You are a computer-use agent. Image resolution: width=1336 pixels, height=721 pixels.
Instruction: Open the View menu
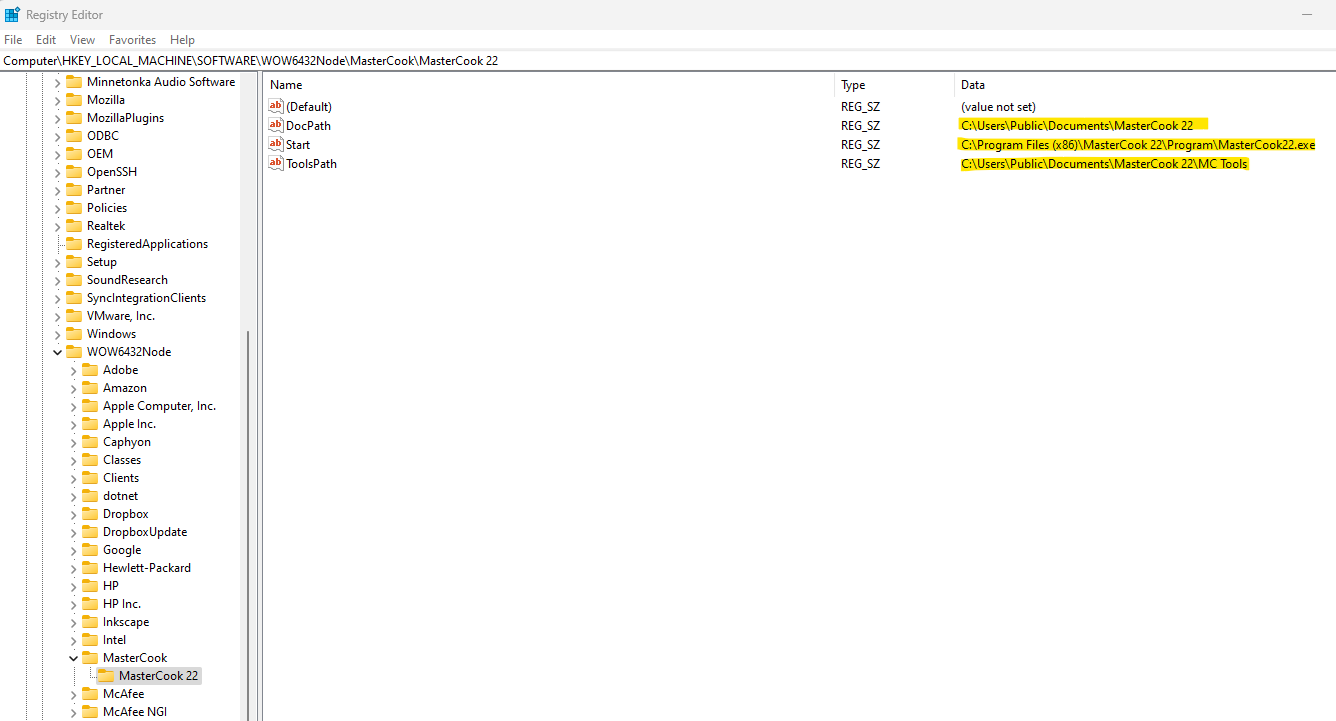point(82,40)
